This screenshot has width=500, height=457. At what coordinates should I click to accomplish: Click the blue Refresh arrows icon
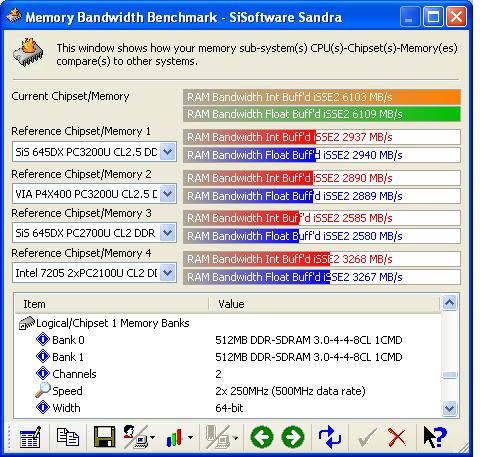coord(330,437)
